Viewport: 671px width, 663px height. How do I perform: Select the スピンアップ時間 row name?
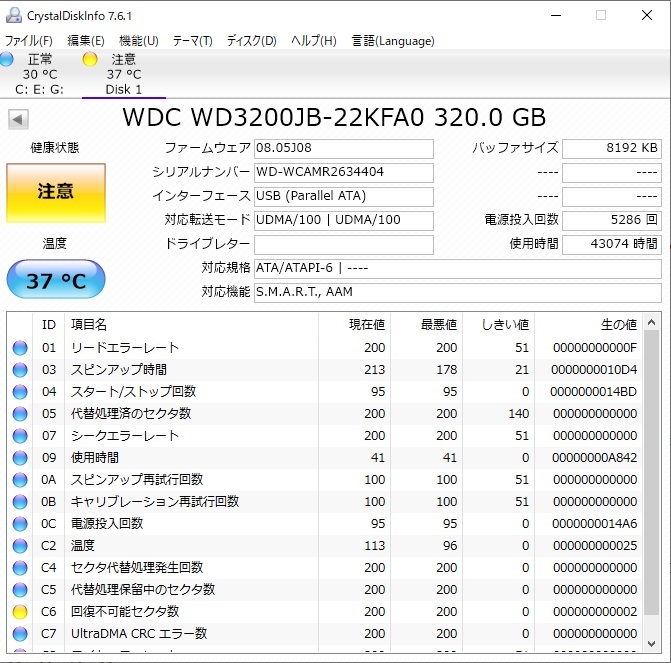[x=119, y=370]
